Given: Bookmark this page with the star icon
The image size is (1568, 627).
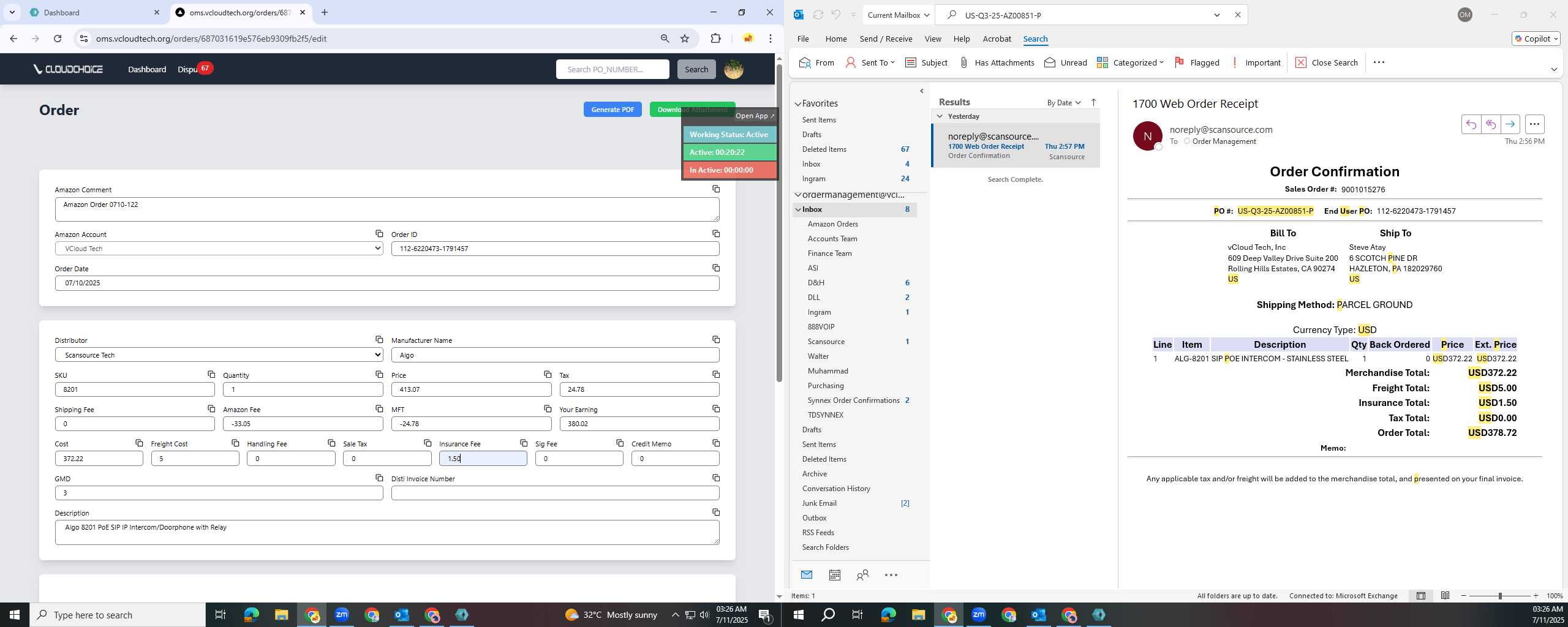Looking at the screenshot, I should (x=685, y=39).
